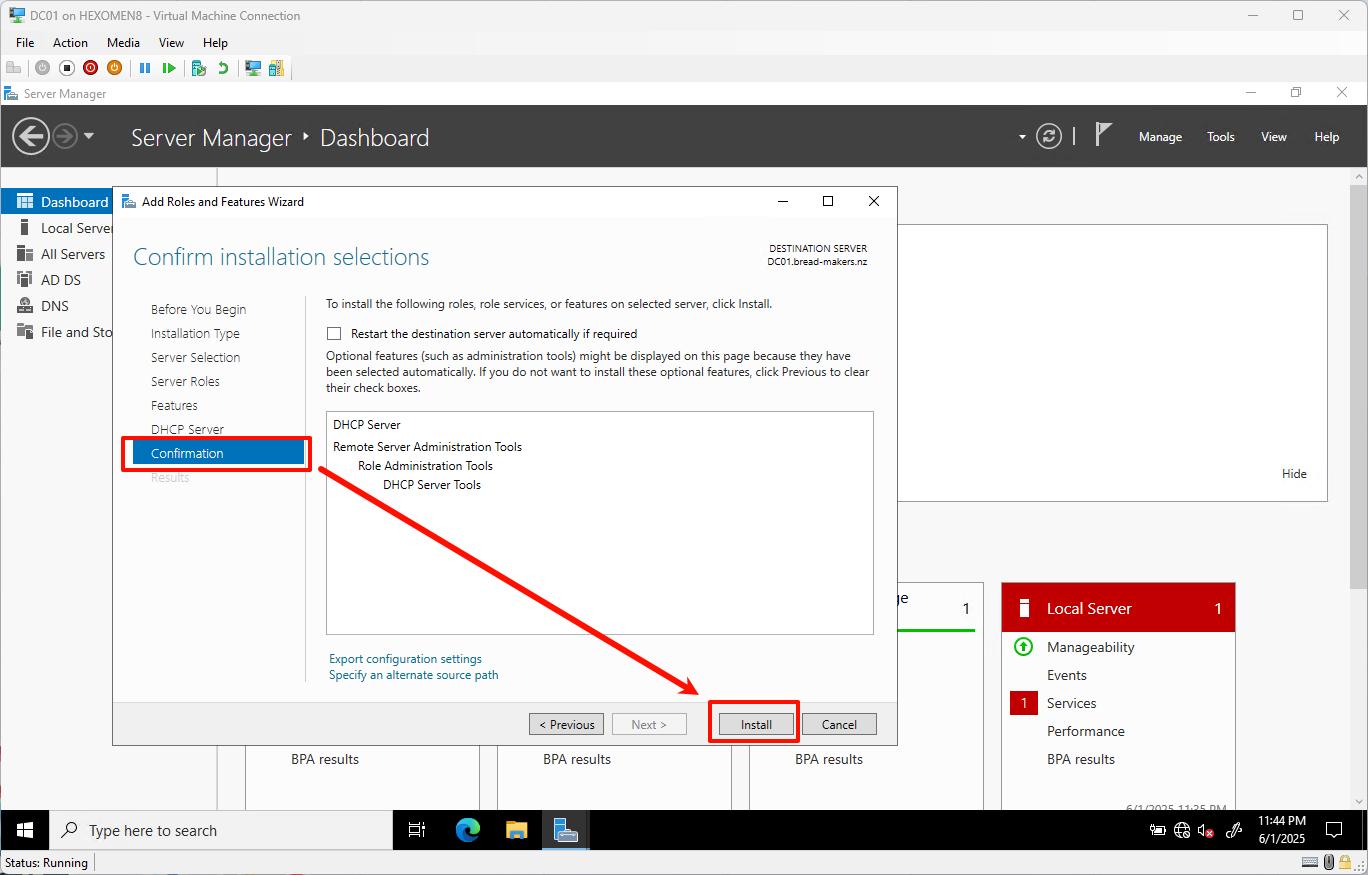This screenshot has height=875, width=1368.
Task: Open the navigation history dropdown arrow
Action: pos(89,136)
